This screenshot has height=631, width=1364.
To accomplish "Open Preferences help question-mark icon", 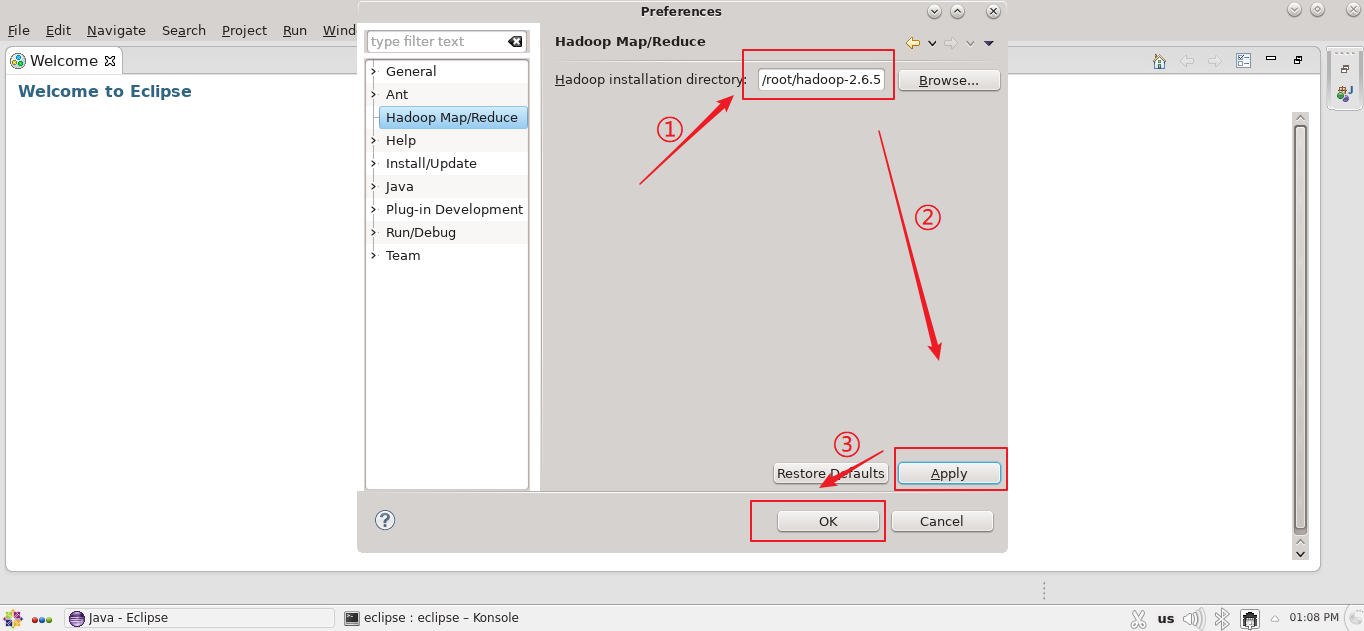I will point(385,520).
